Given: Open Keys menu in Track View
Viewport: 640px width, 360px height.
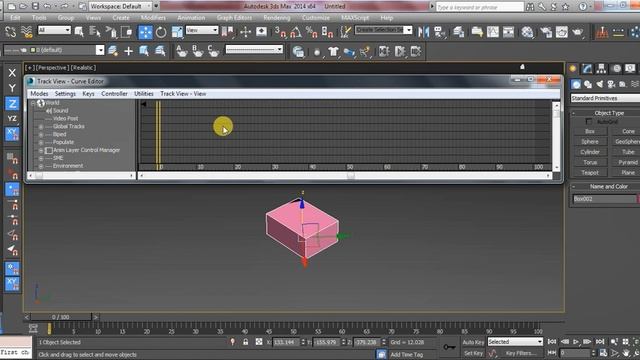Looking at the screenshot, I should click(x=88, y=93).
